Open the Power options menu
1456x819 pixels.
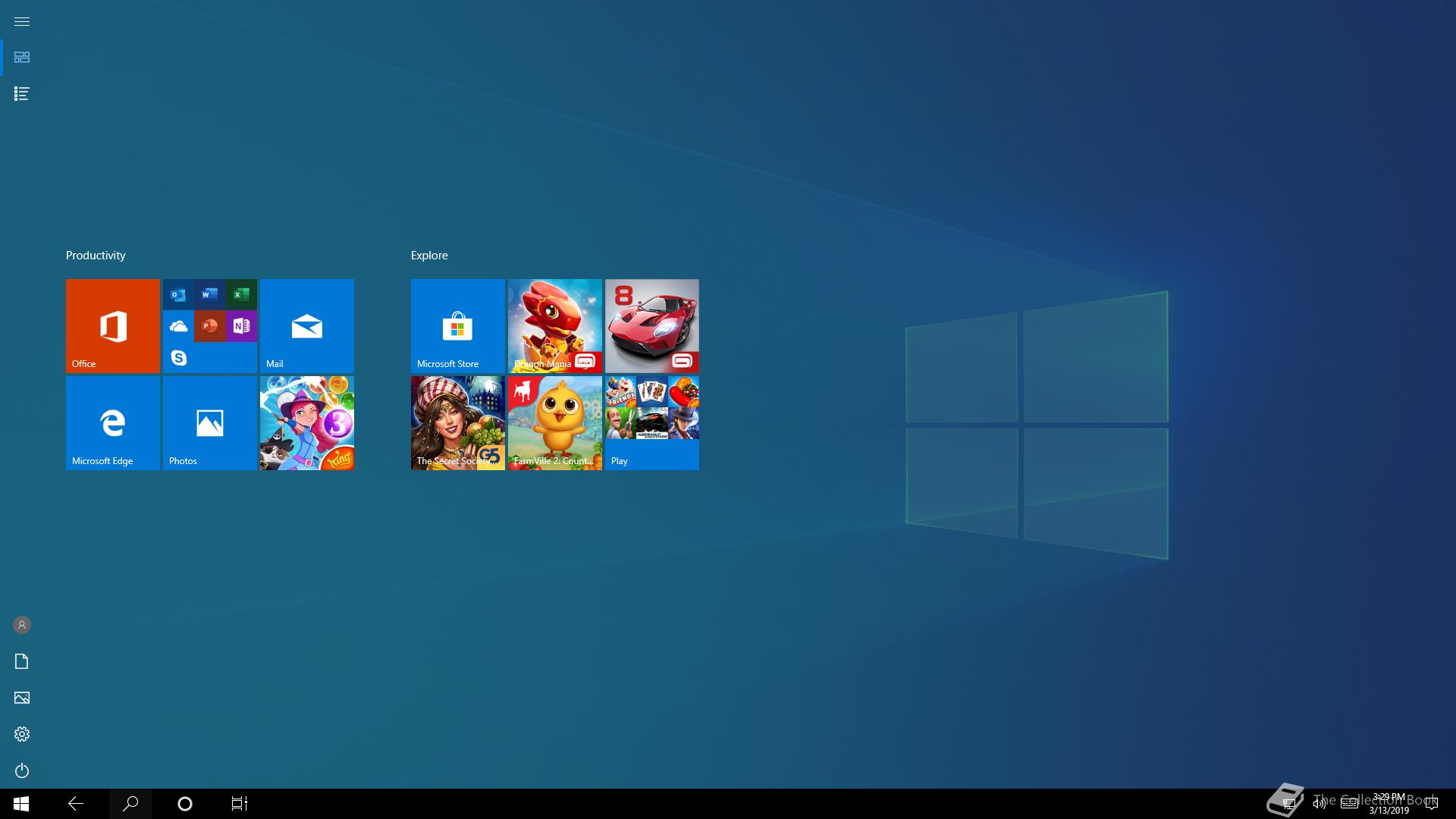coord(21,770)
